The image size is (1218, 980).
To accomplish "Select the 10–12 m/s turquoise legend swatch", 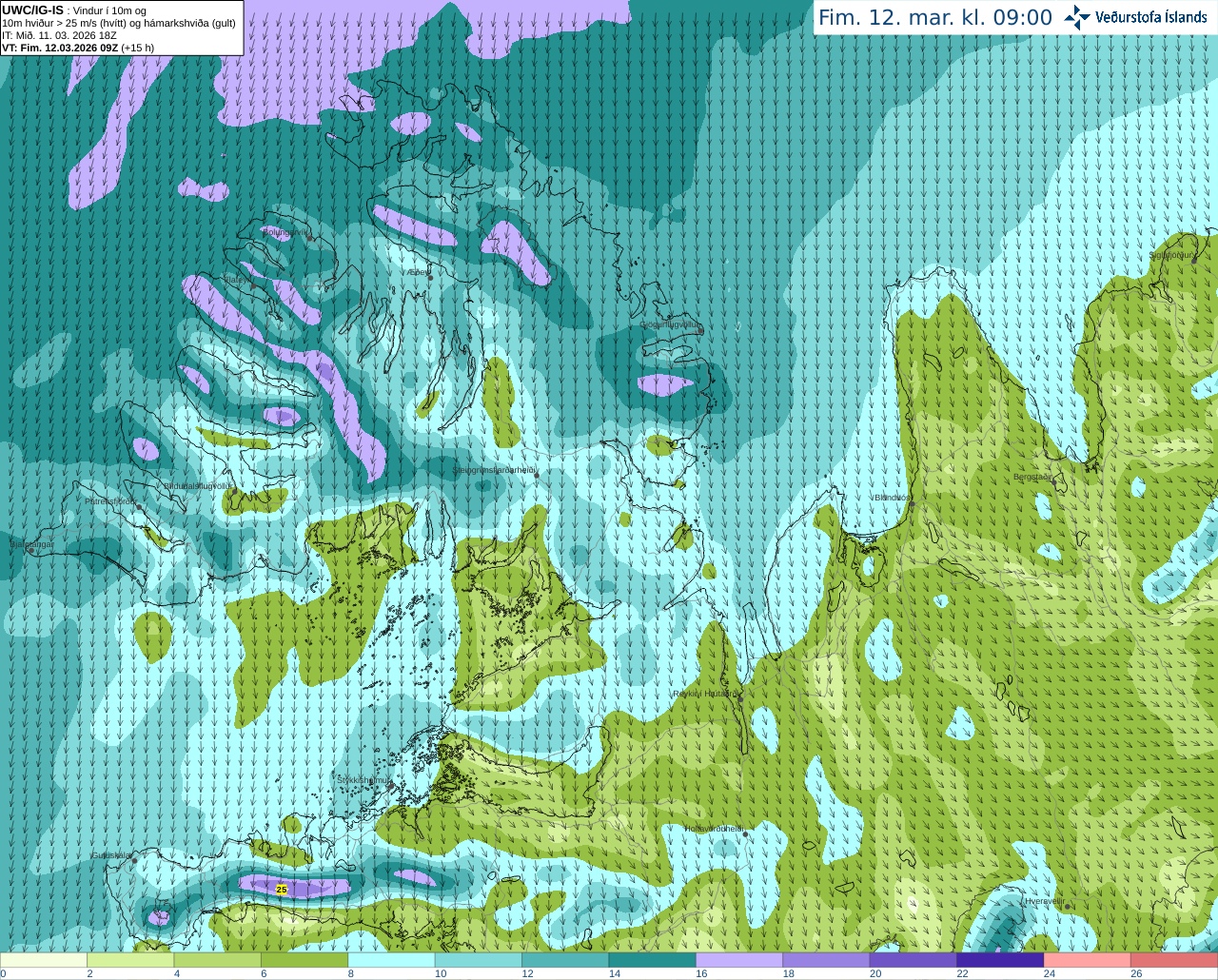I will 479,960.
